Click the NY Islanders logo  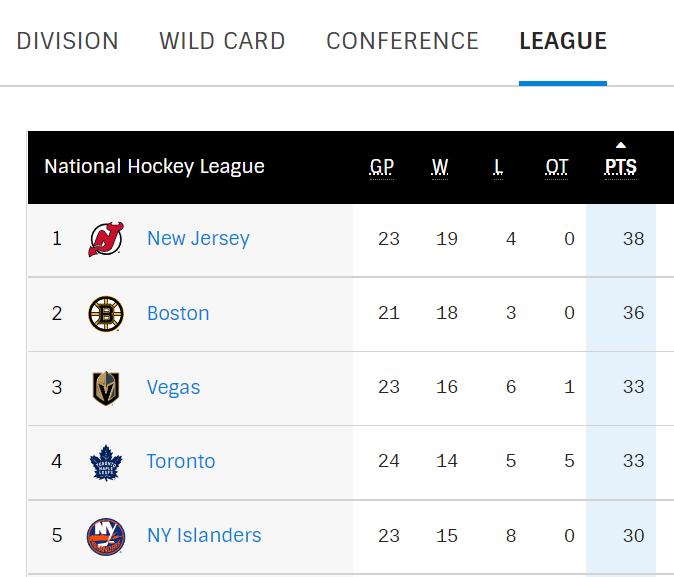click(106, 536)
